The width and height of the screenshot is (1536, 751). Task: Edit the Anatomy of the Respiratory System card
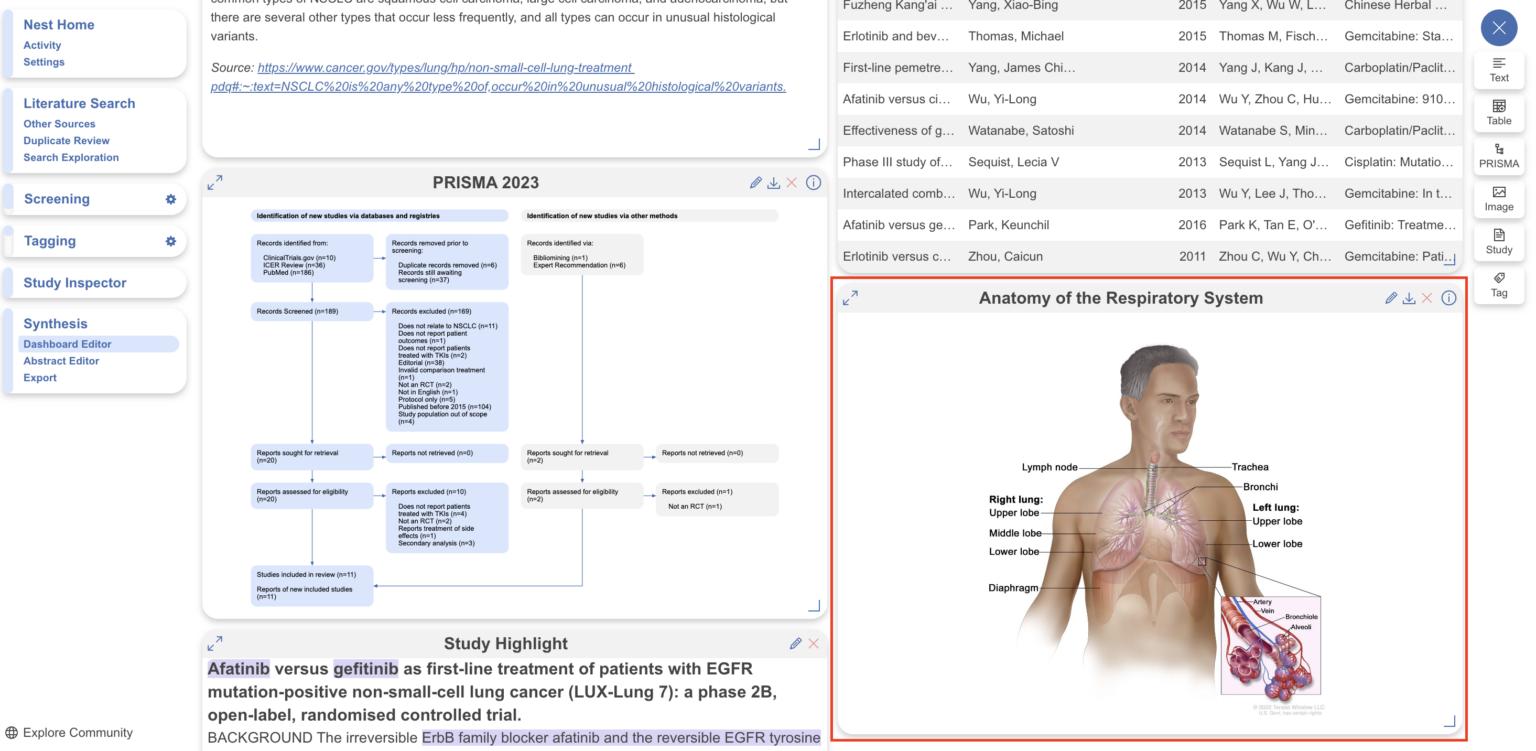pos(1391,298)
